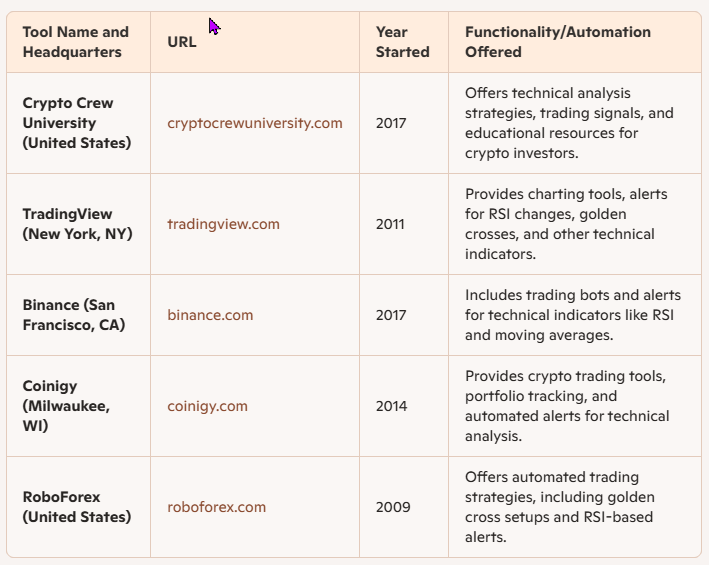Click the 2011 year for TradingView

[x=390, y=224]
